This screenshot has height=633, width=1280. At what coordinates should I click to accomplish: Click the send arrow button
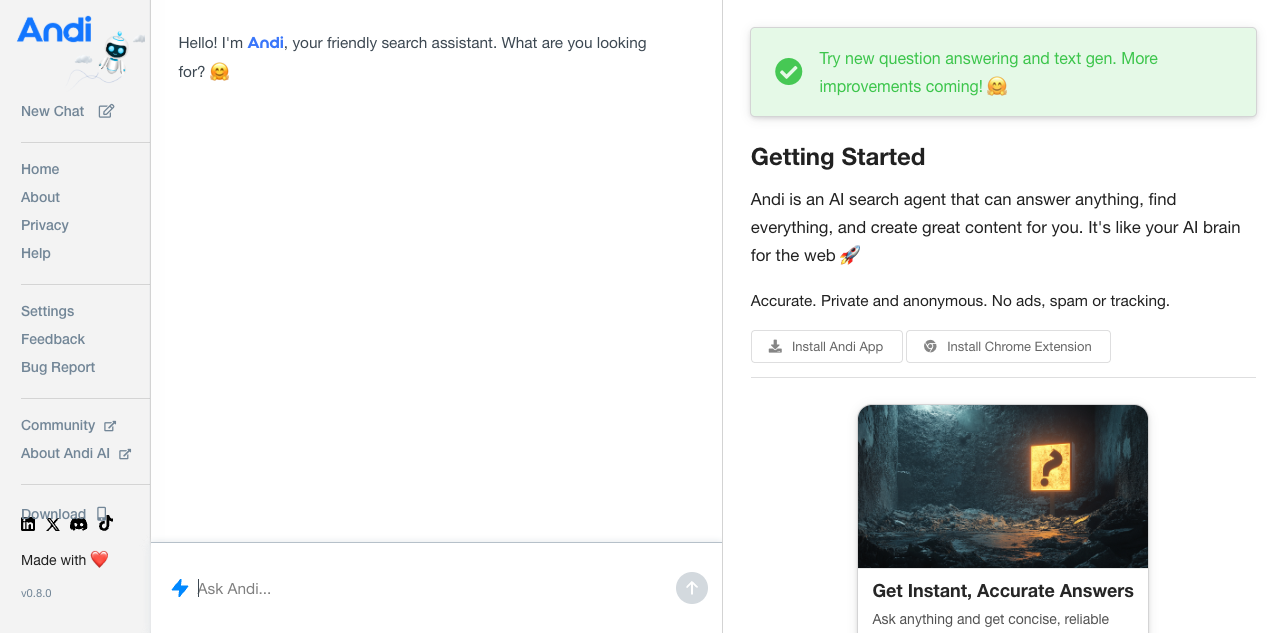point(692,588)
